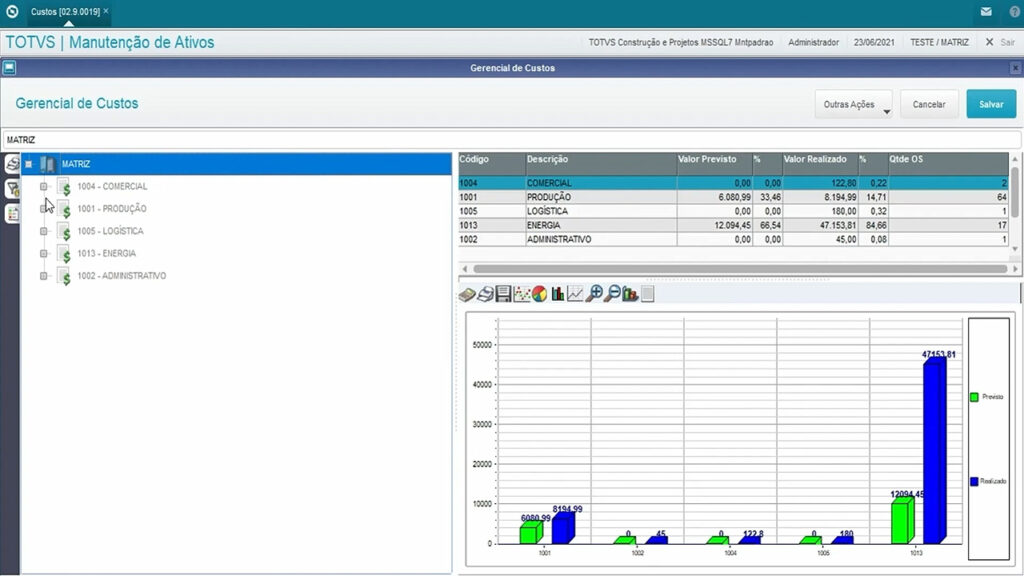
Task: Open the Outras Ações dropdown
Action: pyautogui.click(x=854, y=104)
